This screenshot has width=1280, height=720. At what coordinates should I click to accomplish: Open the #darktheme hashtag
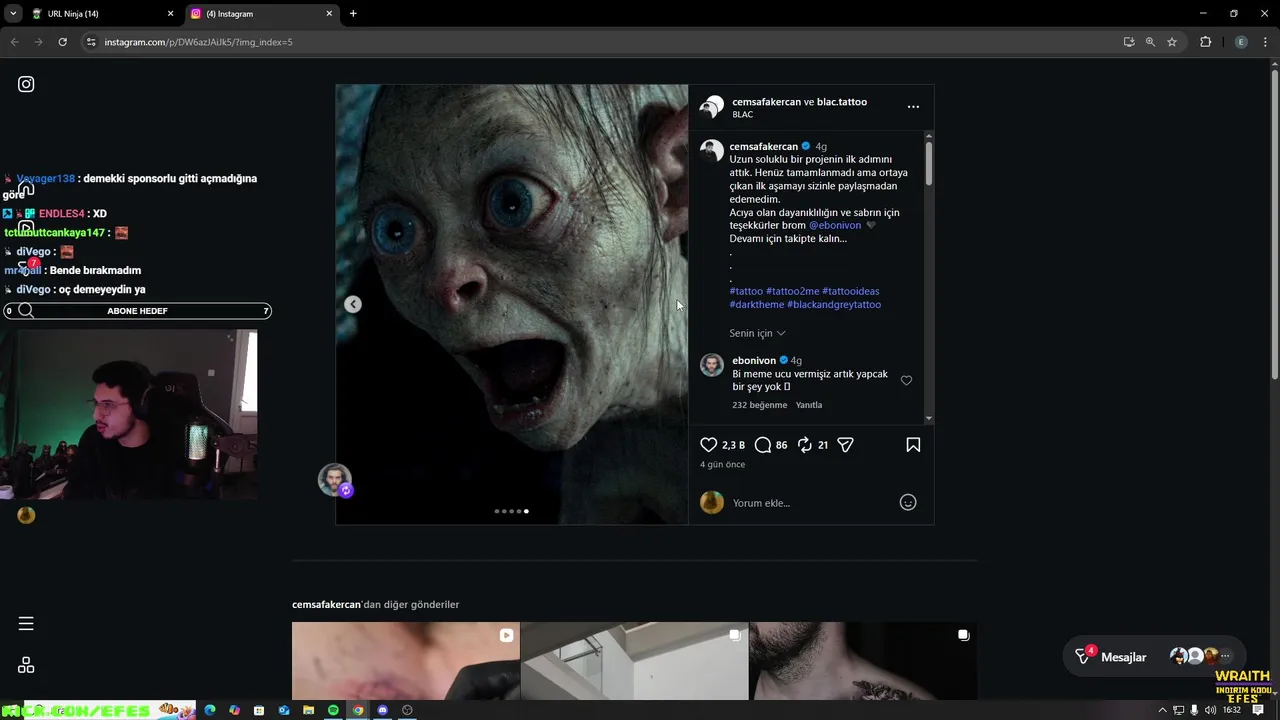coord(757,304)
